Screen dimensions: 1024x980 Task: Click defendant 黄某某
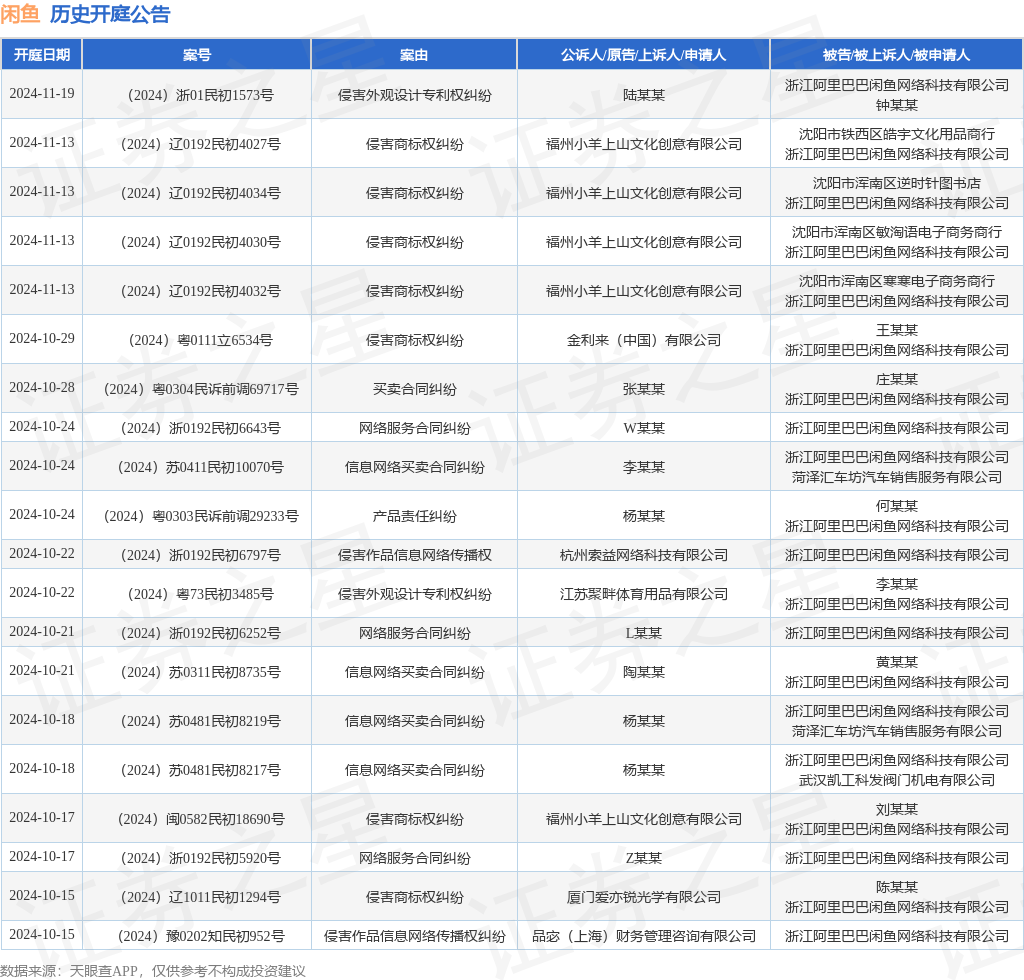[896, 662]
